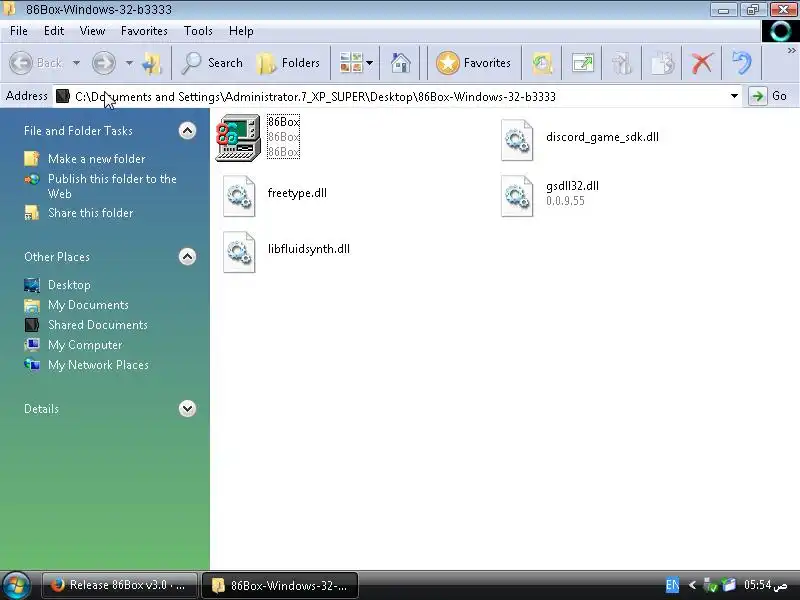Viewport: 800px width, 600px height.
Task: Click the 86Box-Windows-32 taskbar button
Action: 280,585
